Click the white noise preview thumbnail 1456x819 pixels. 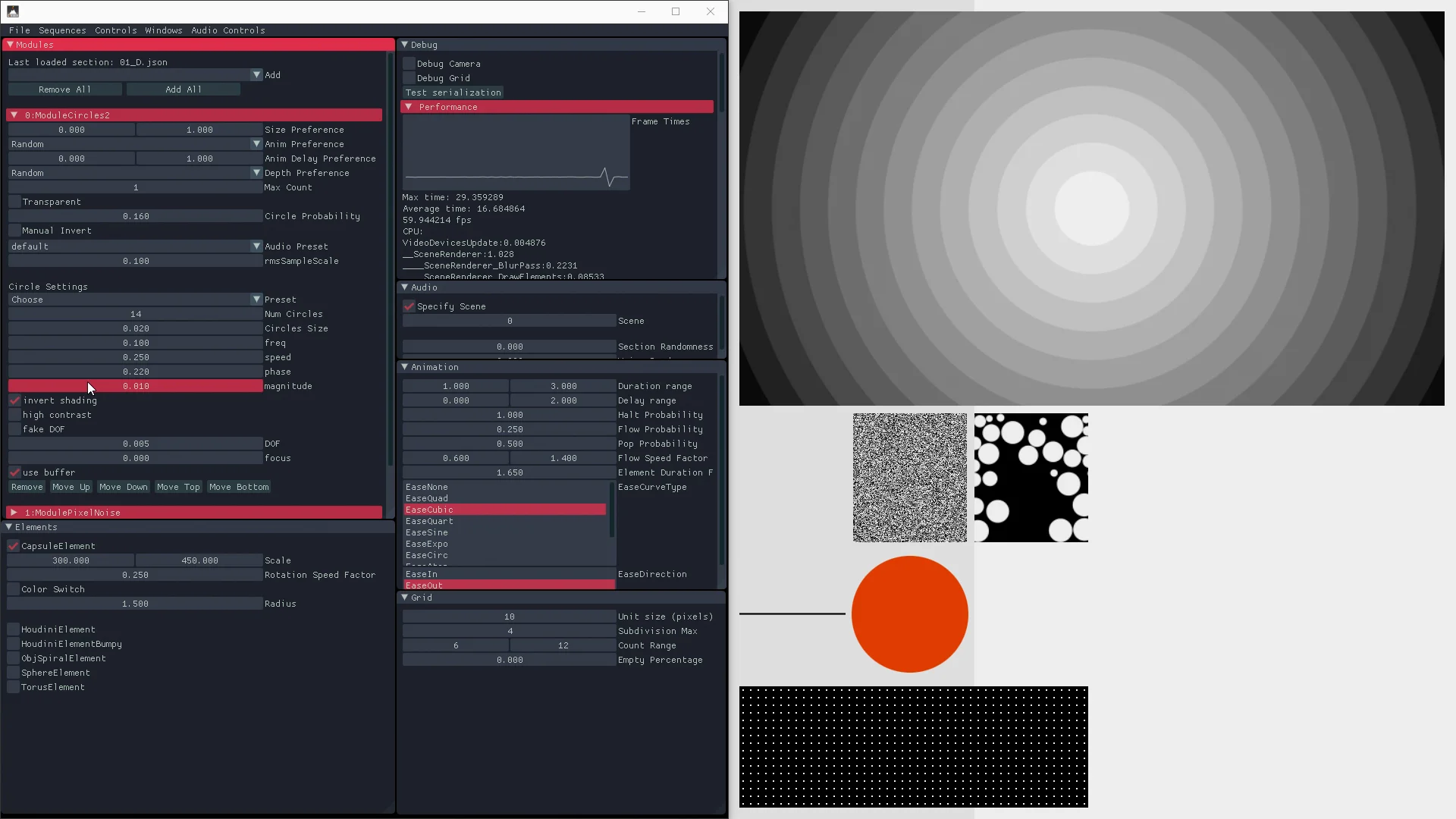[910, 478]
